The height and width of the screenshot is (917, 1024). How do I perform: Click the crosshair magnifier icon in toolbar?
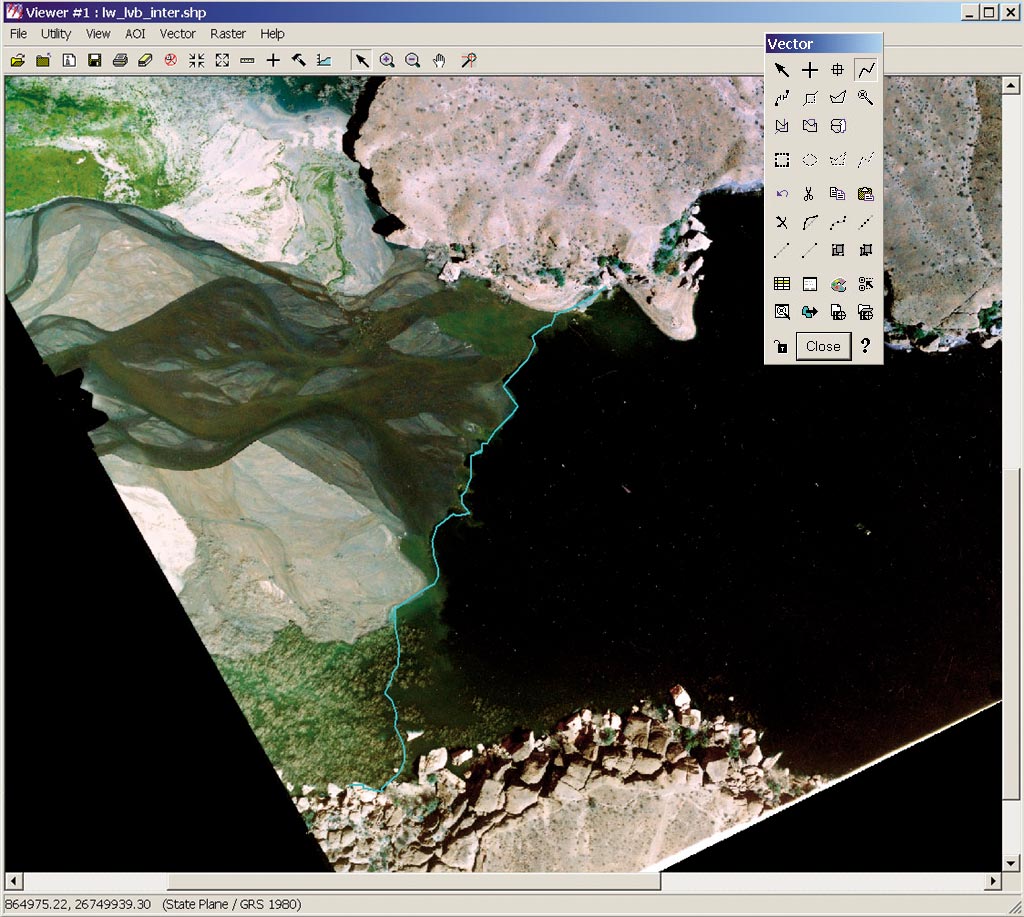click(x=469, y=61)
